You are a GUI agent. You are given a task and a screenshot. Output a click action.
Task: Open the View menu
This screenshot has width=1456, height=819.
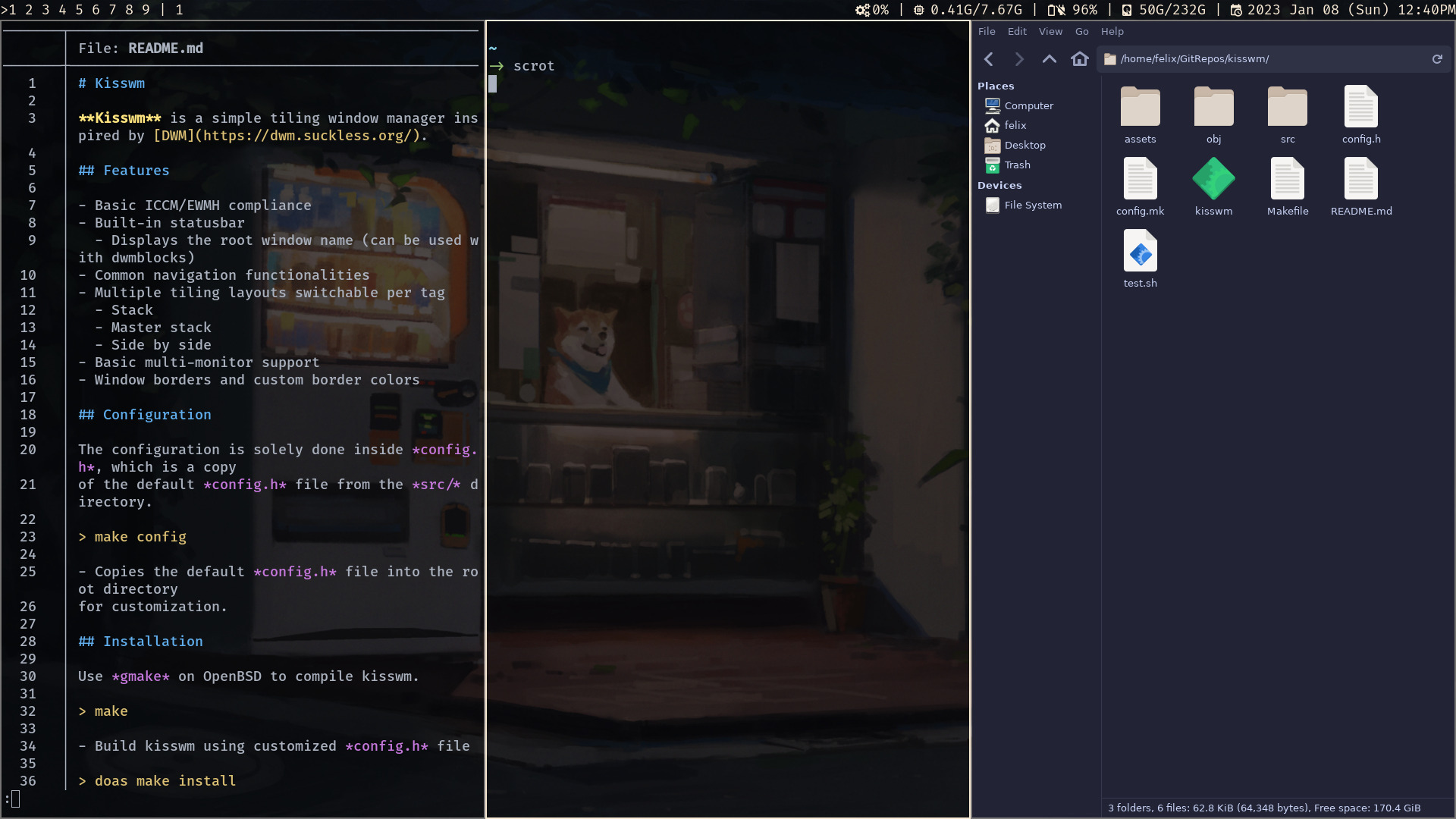pyautogui.click(x=1050, y=32)
